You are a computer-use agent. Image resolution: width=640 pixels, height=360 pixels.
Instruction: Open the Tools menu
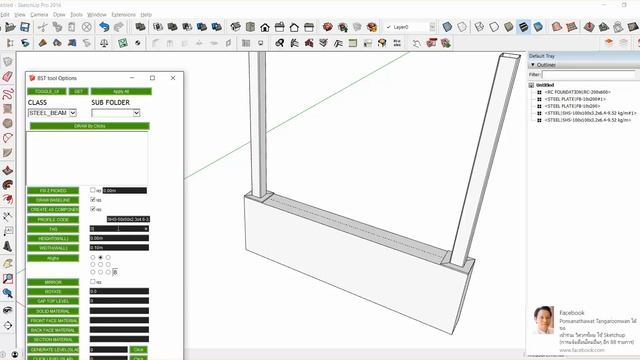coord(76,15)
